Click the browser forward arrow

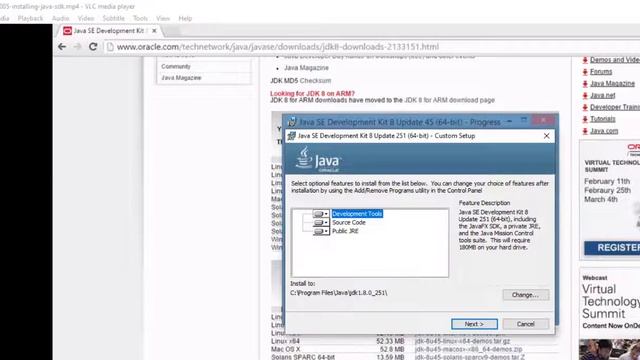[x=77, y=47]
